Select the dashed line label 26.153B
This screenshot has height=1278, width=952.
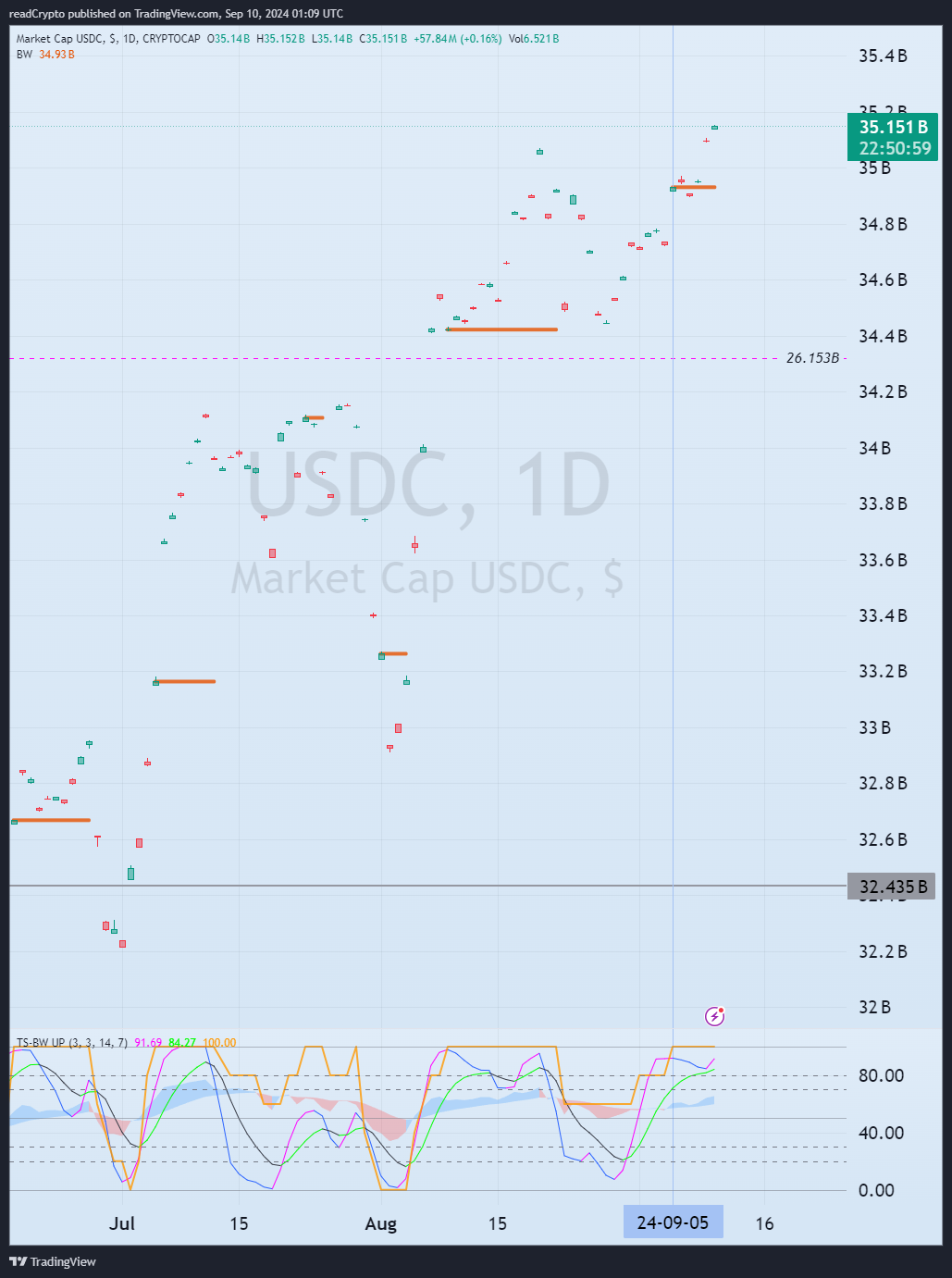pyautogui.click(x=812, y=358)
